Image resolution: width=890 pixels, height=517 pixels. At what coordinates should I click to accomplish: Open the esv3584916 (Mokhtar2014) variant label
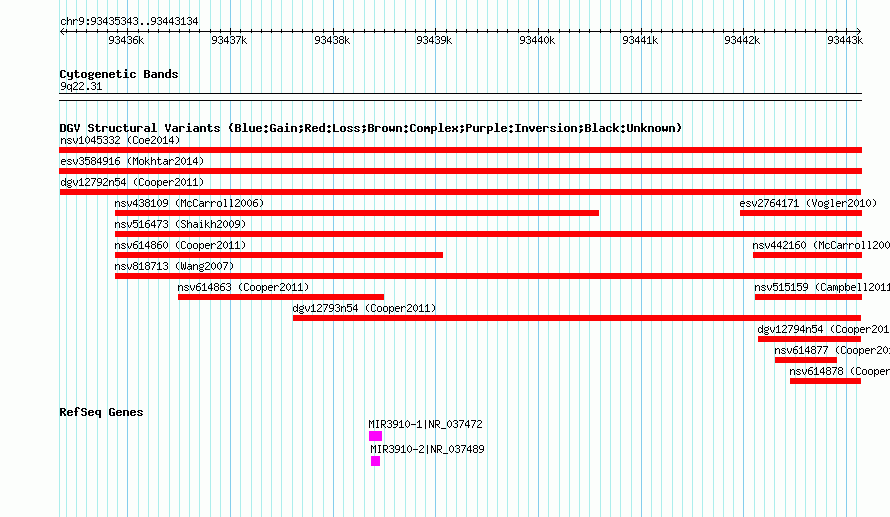[132, 161]
